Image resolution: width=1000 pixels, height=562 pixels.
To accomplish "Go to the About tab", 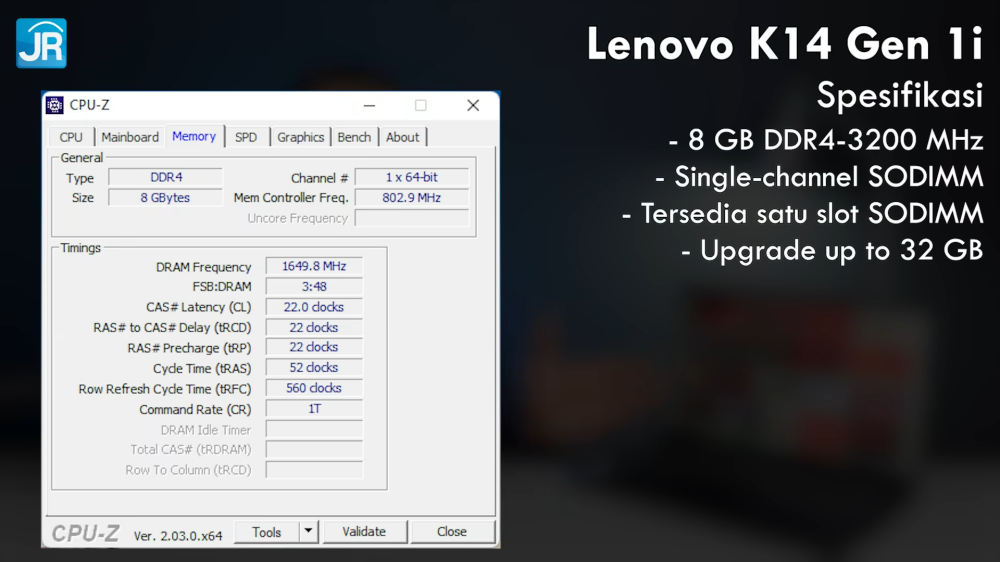I will (402, 137).
